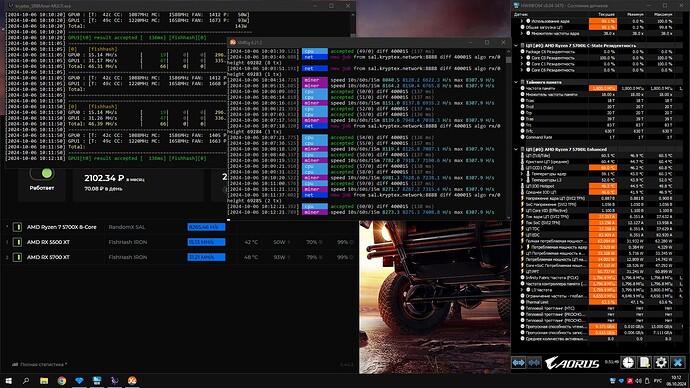Click Ryzen 5700X hashrate bar 8265 H/s
This screenshot has height=388, width=690.
click(x=206, y=227)
